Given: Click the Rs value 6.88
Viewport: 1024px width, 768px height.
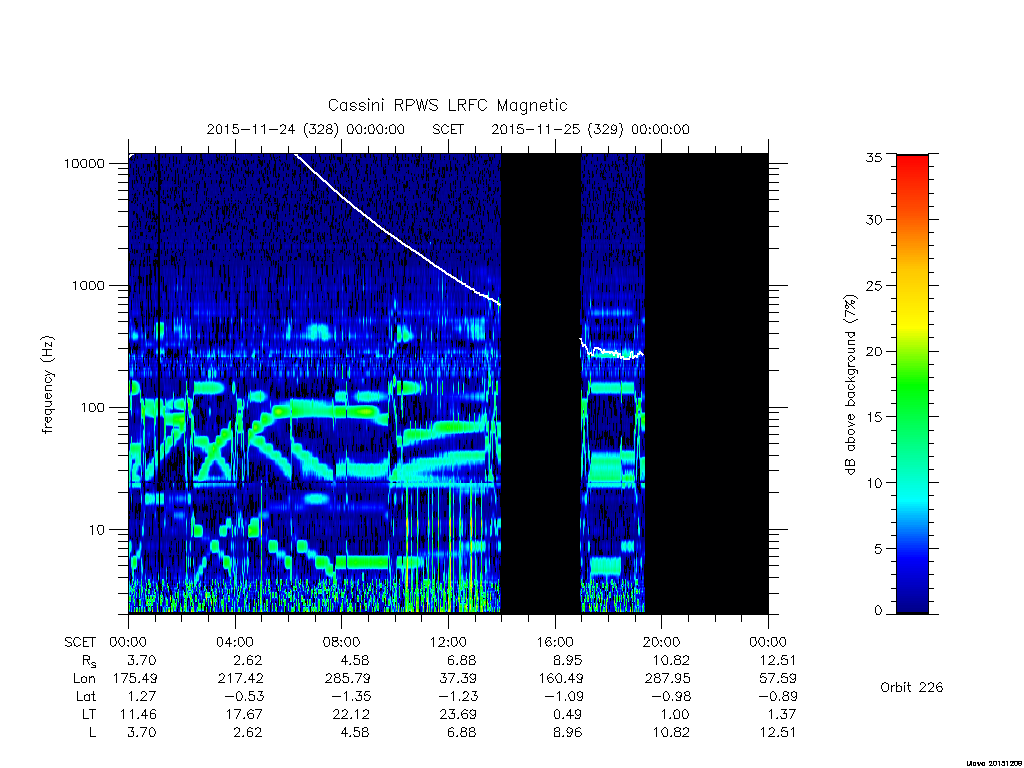Looking at the screenshot, I should click(462, 660).
